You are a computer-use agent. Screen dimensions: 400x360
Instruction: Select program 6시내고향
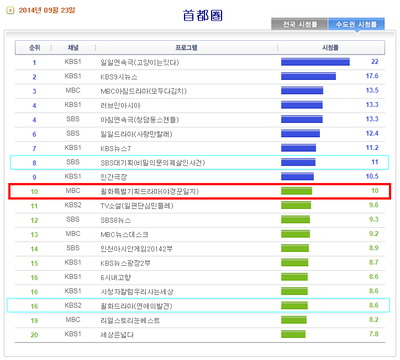pyautogui.click(x=115, y=278)
